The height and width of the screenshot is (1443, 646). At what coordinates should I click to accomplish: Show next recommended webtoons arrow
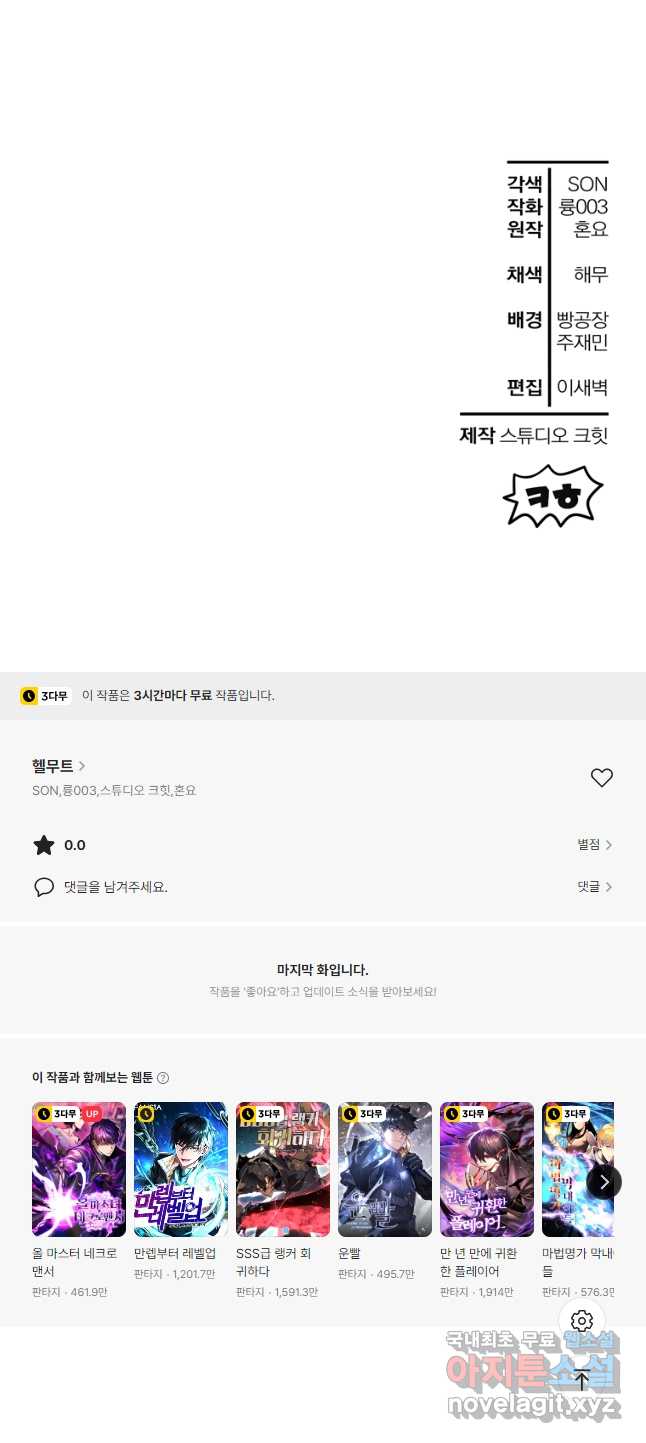603,1182
